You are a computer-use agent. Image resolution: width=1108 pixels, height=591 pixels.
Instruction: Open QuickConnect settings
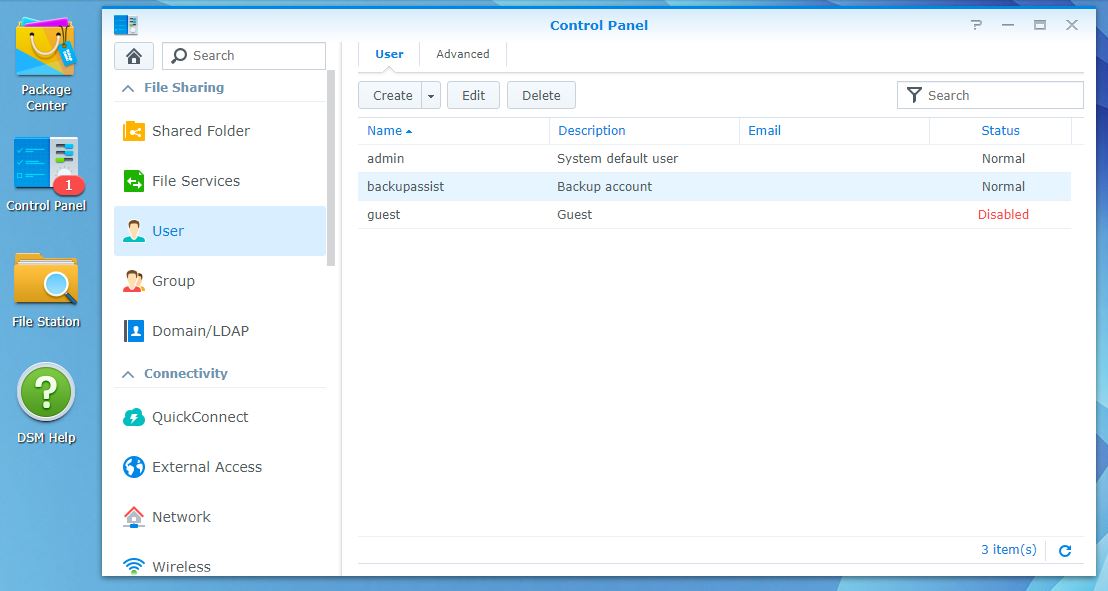coord(220,417)
